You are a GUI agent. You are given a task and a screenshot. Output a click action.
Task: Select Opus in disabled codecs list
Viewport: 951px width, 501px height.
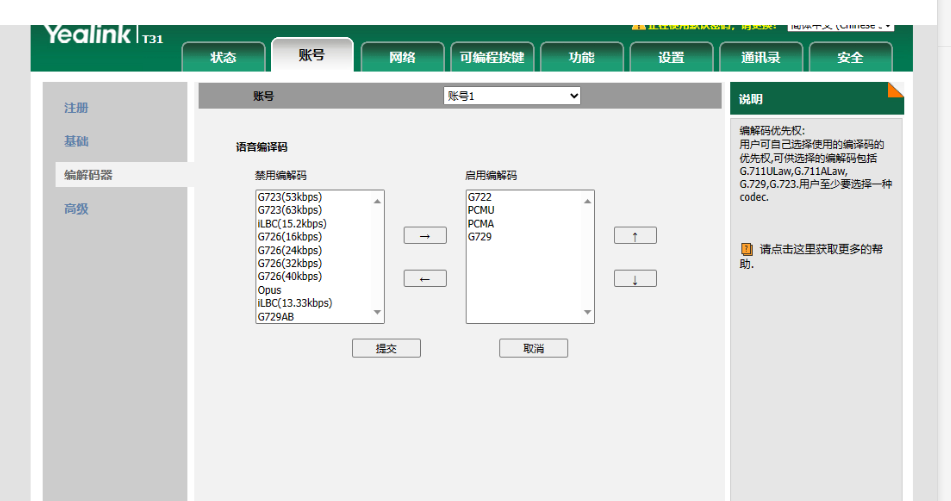point(269,290)
